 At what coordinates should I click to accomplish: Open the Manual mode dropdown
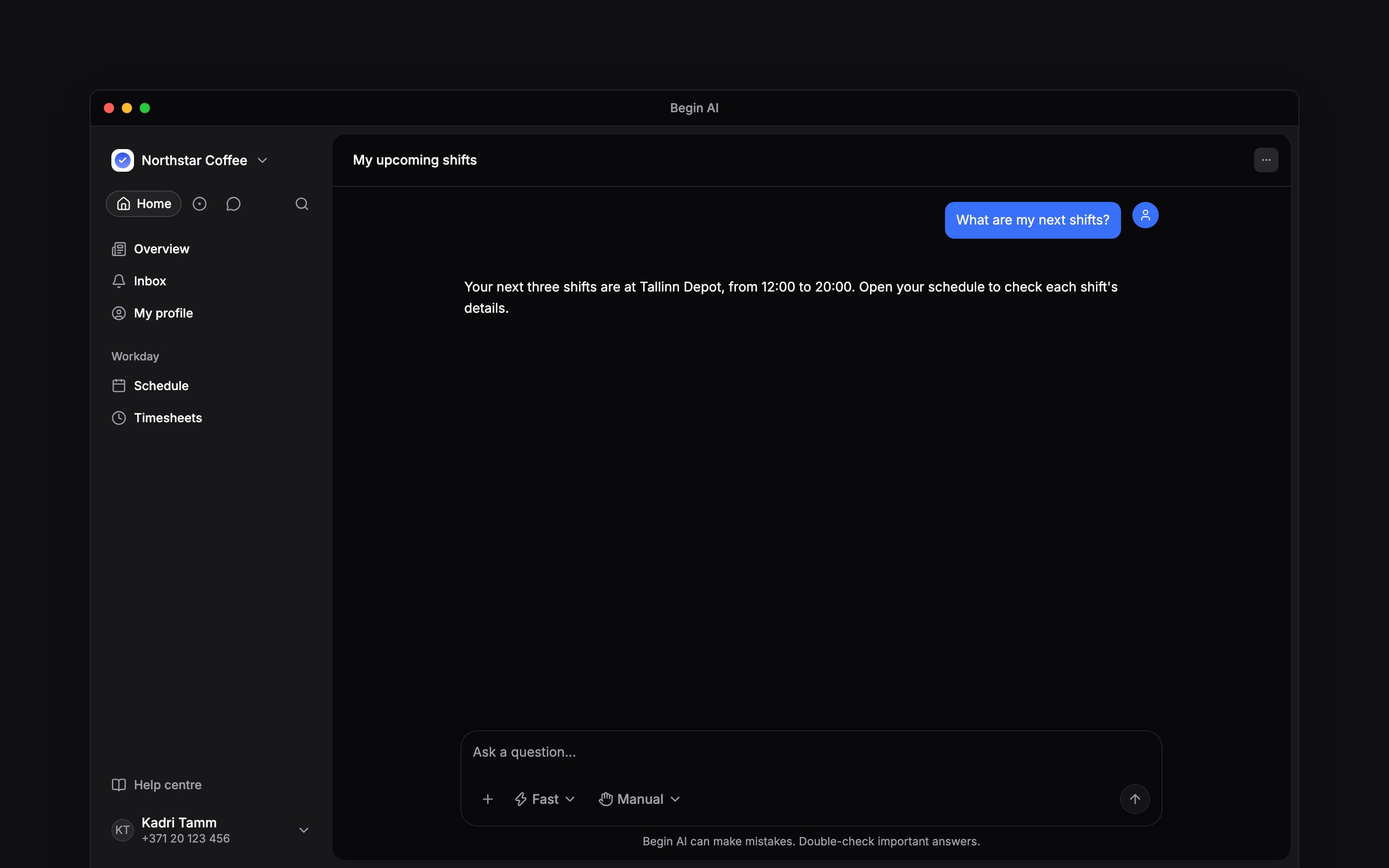coord(639,799)
